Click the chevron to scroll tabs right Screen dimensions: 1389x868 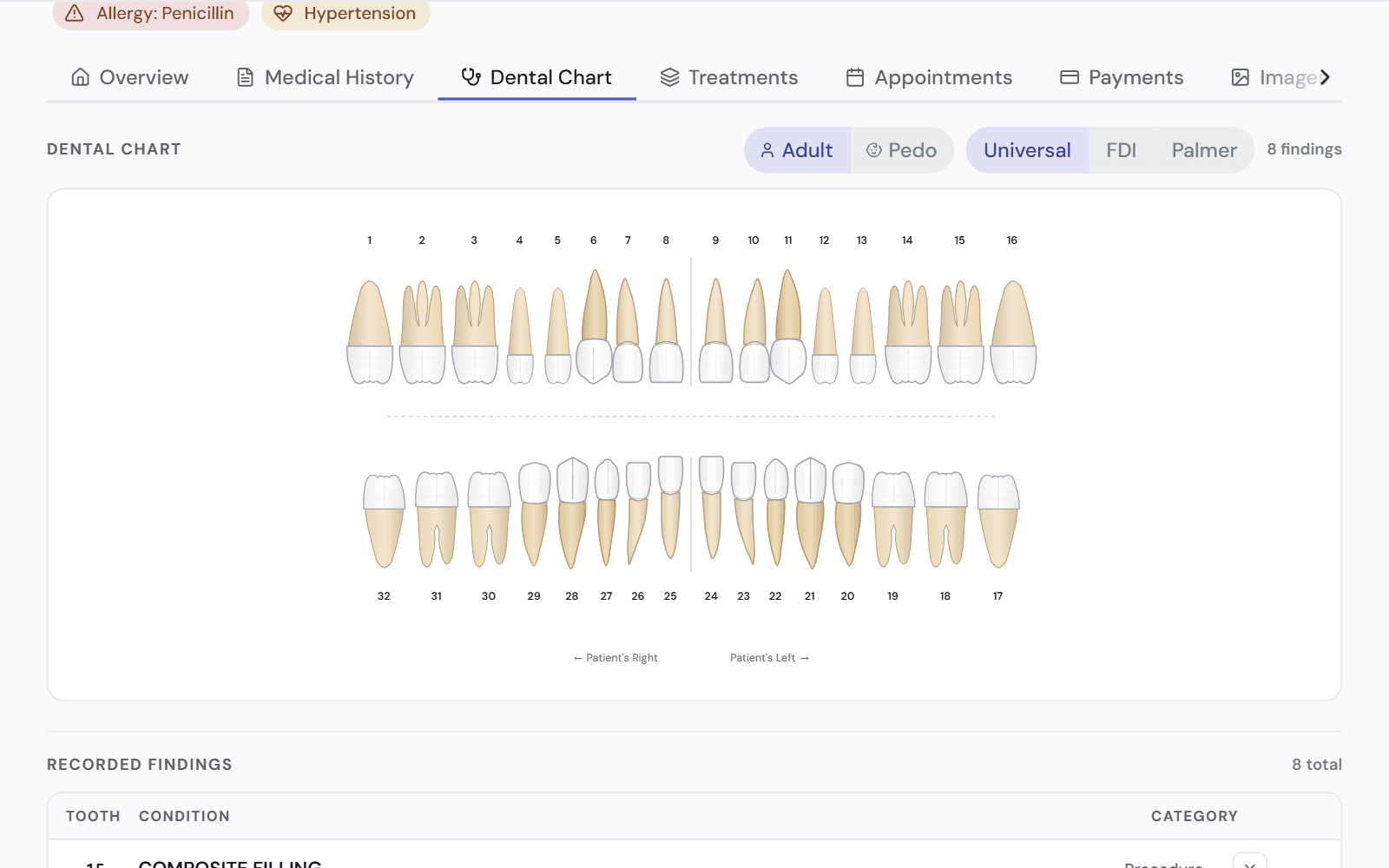coord(1325,77)
